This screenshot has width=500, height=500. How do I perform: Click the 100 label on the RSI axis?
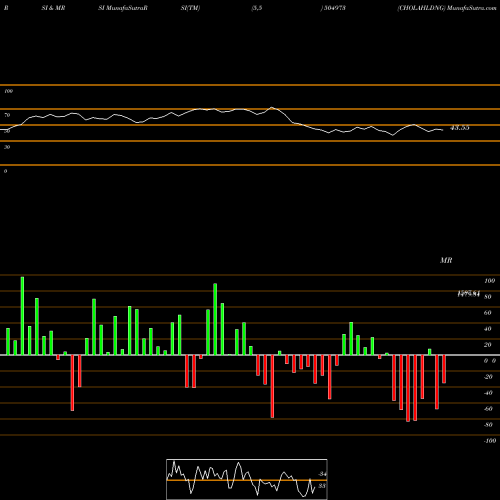click(8, 91)
